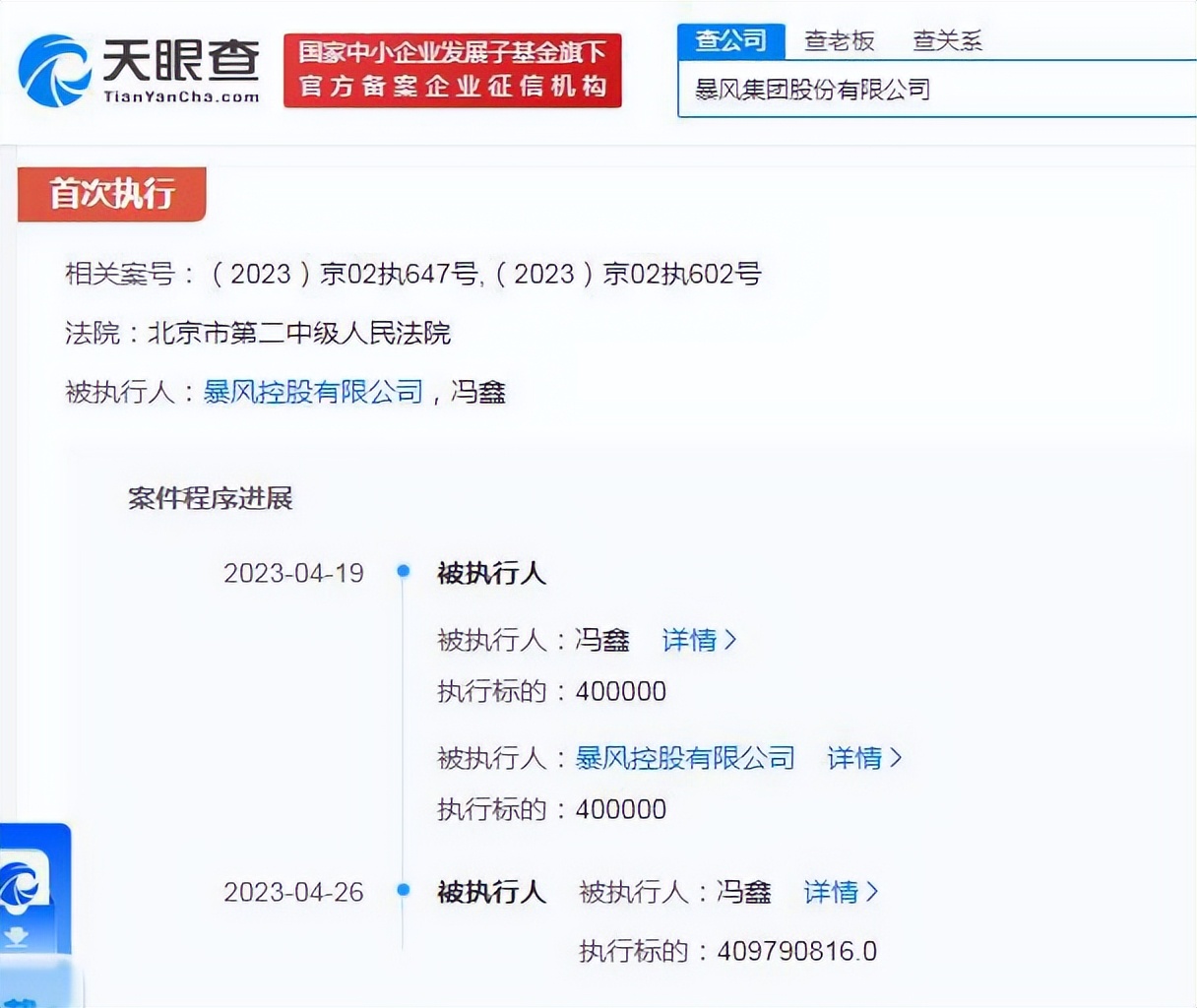Click the timeline dot next to 2023-04-19

(403, 572)
